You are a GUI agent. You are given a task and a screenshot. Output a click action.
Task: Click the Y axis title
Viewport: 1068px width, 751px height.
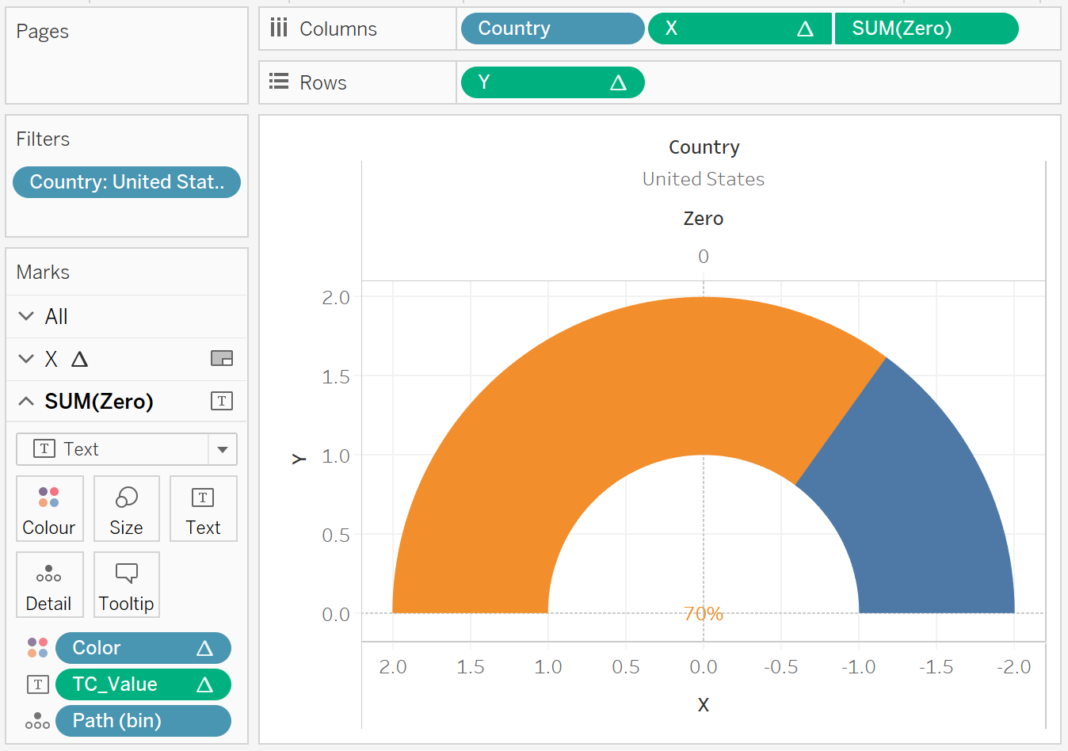click(299, 459)
